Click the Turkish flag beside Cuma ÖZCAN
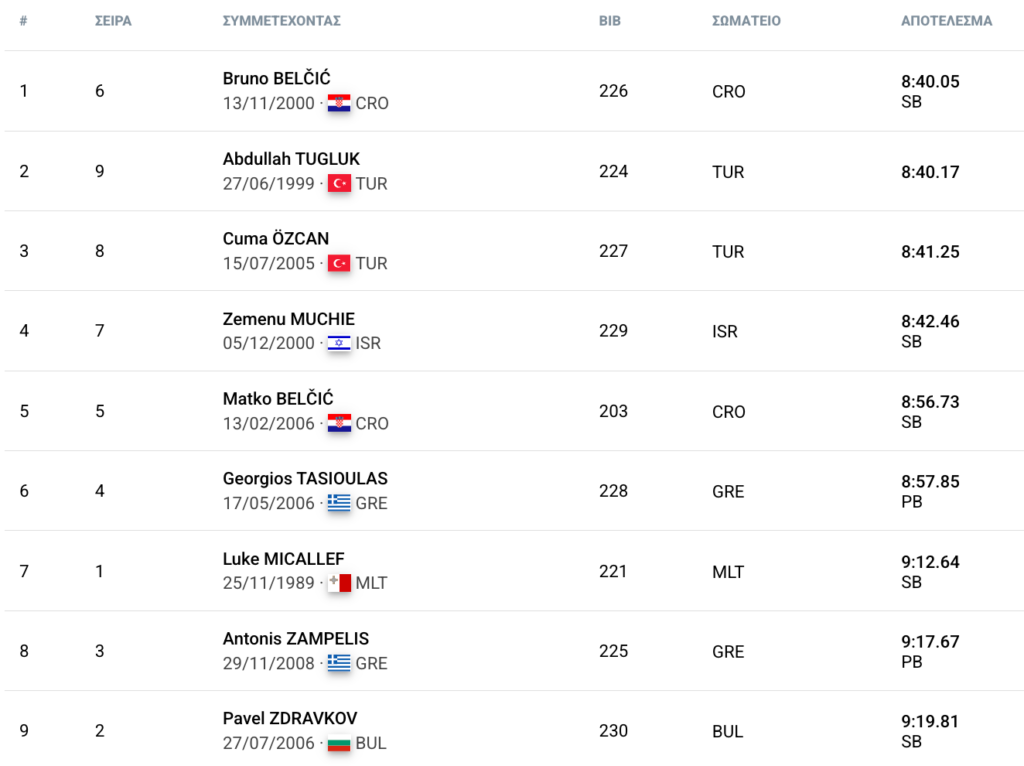 (339, 263)
